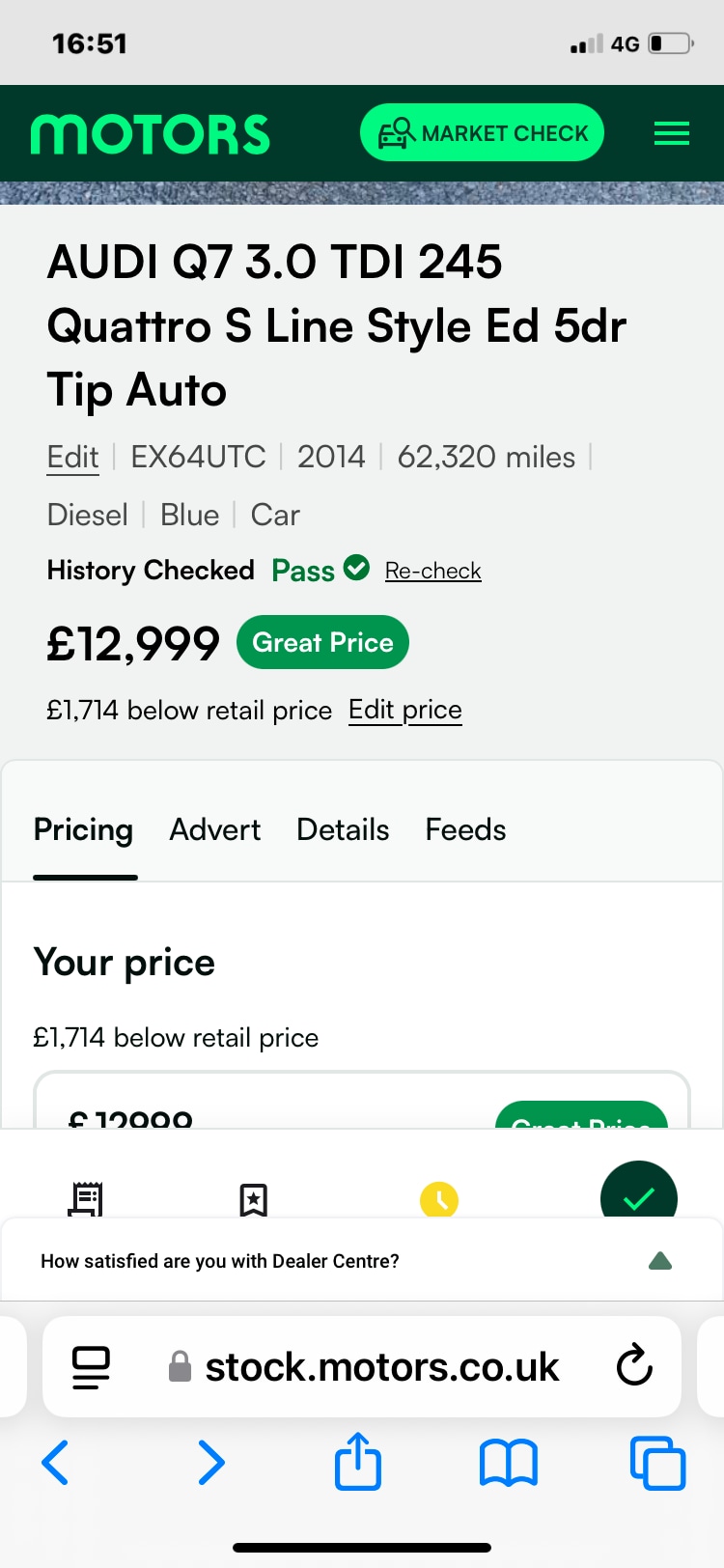Screen dimensions: 724x1568
Task: Tap the bookmark star icon
Action: (253, 1199)
